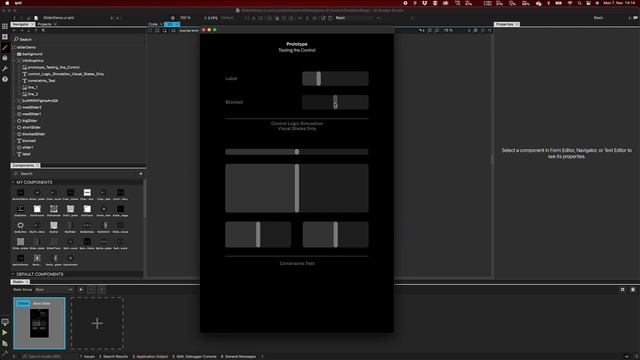640x360 pixels.
Task: Click the navigator filter icon
Action: 43,31
